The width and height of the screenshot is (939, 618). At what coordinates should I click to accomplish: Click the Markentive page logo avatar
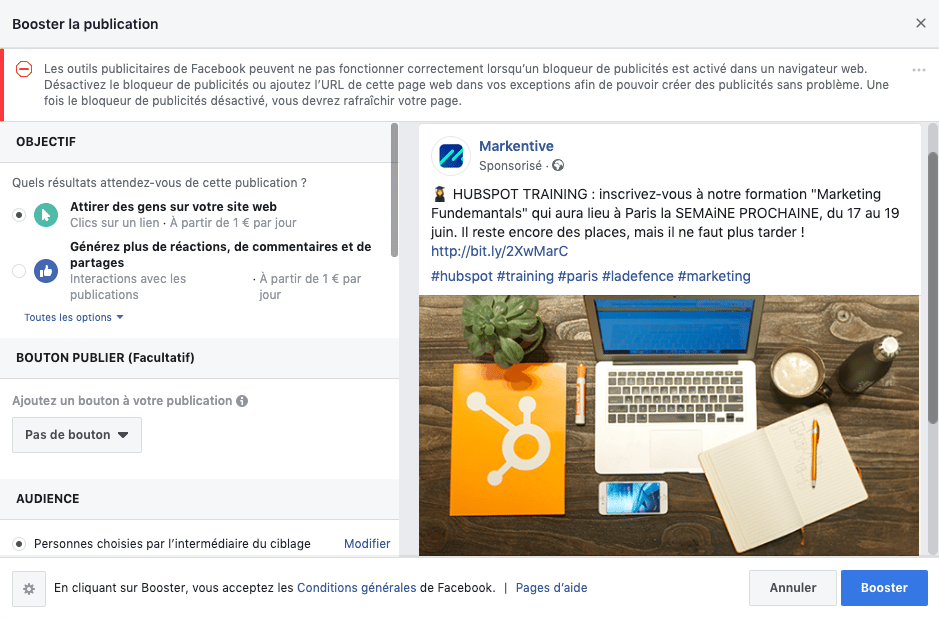click(451, 156)
